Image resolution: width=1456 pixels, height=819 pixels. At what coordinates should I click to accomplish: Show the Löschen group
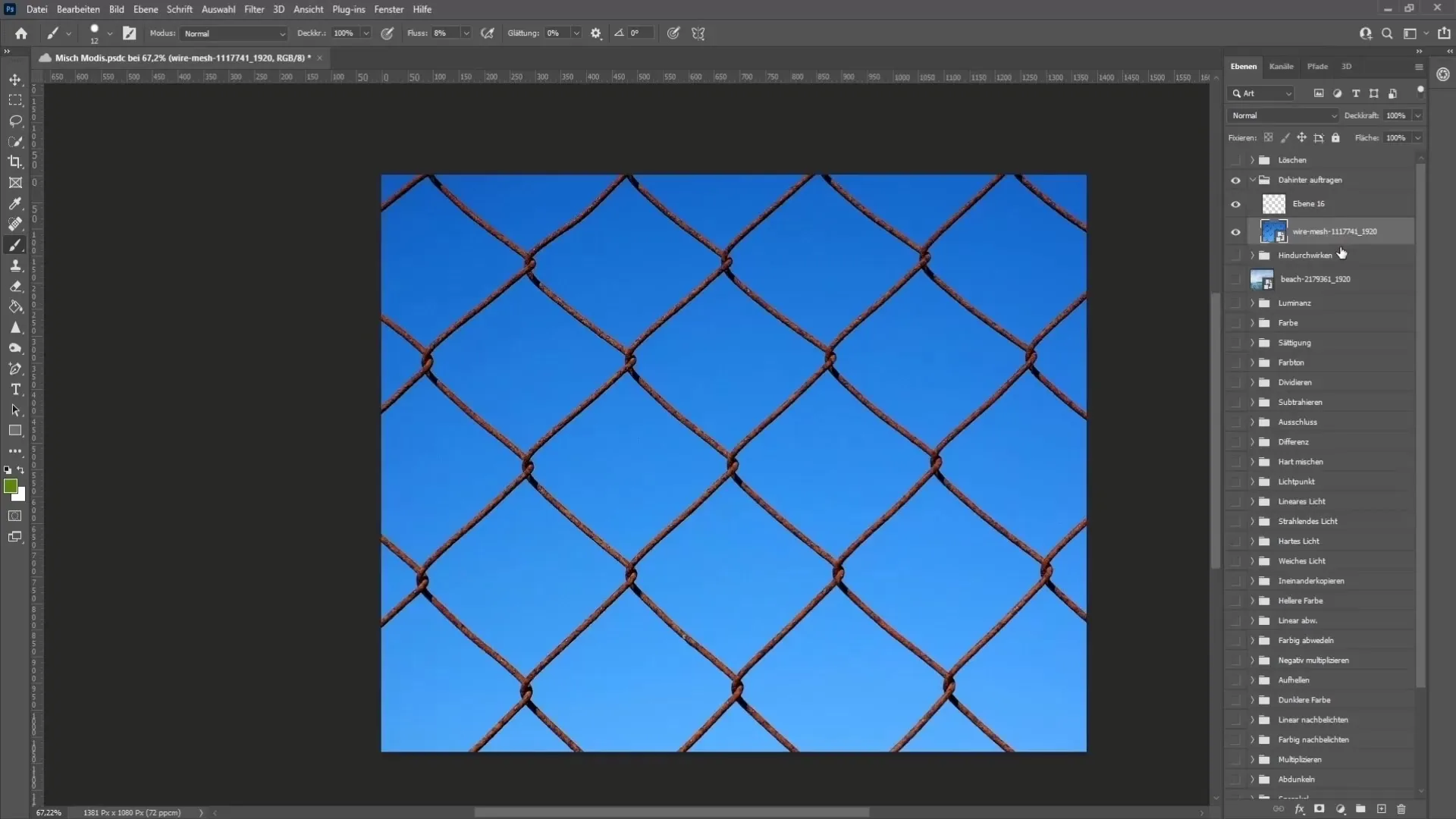point(1235,160)
